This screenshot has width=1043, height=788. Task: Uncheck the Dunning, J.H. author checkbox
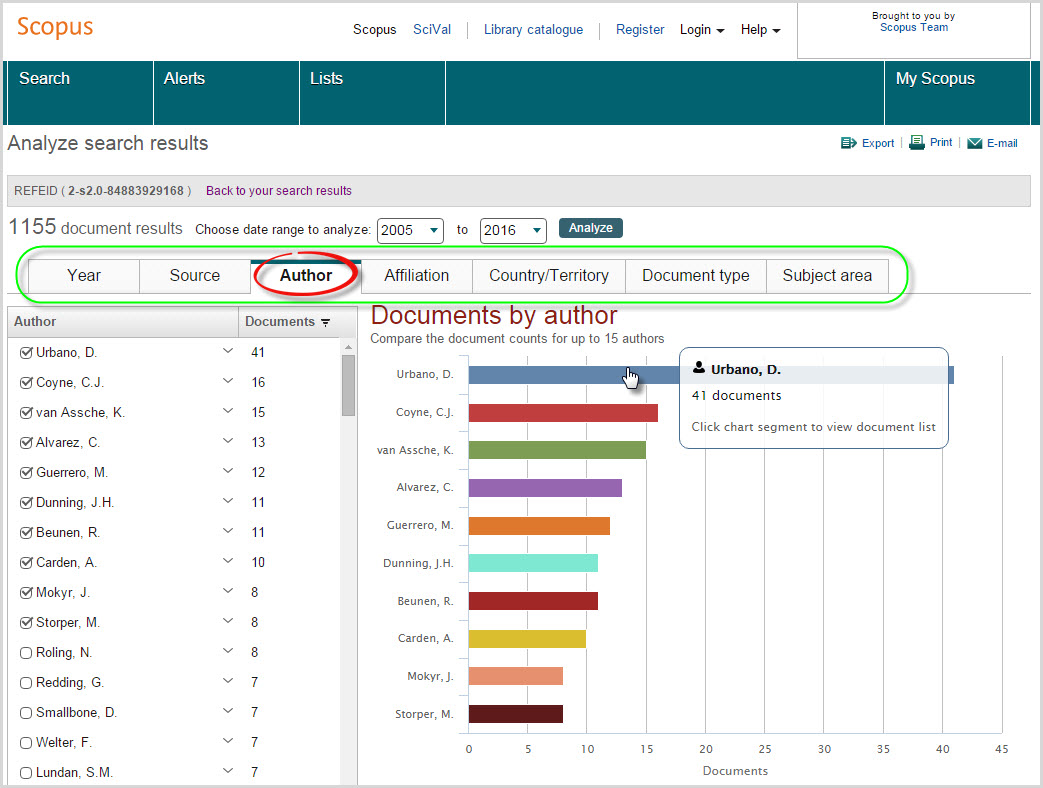(26, 503)
